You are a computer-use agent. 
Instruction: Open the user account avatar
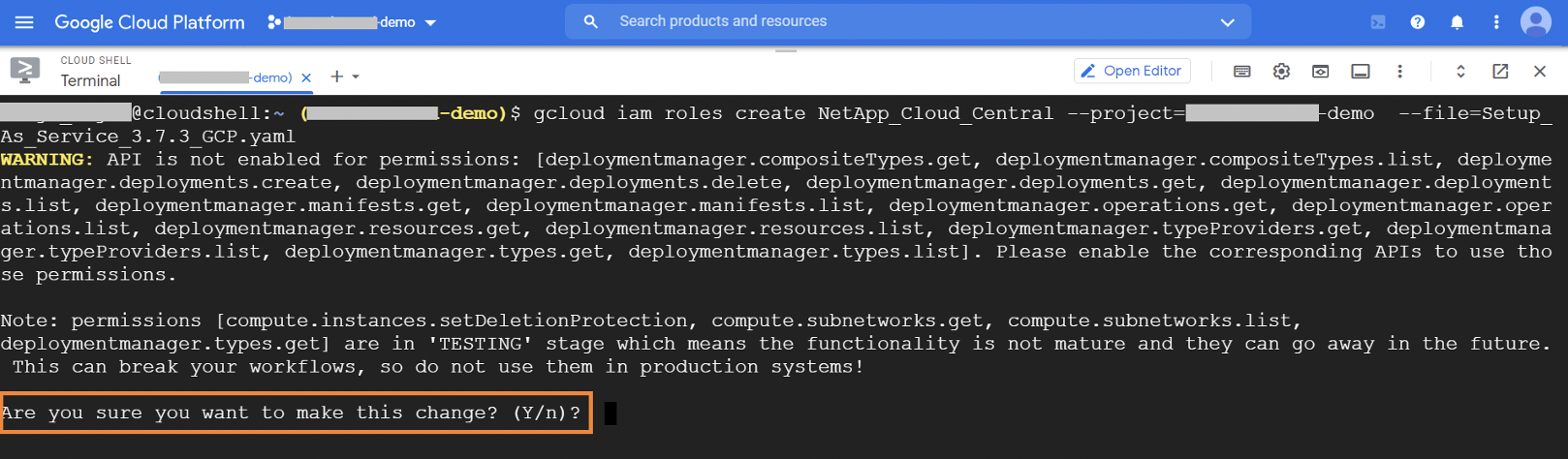1535,21
